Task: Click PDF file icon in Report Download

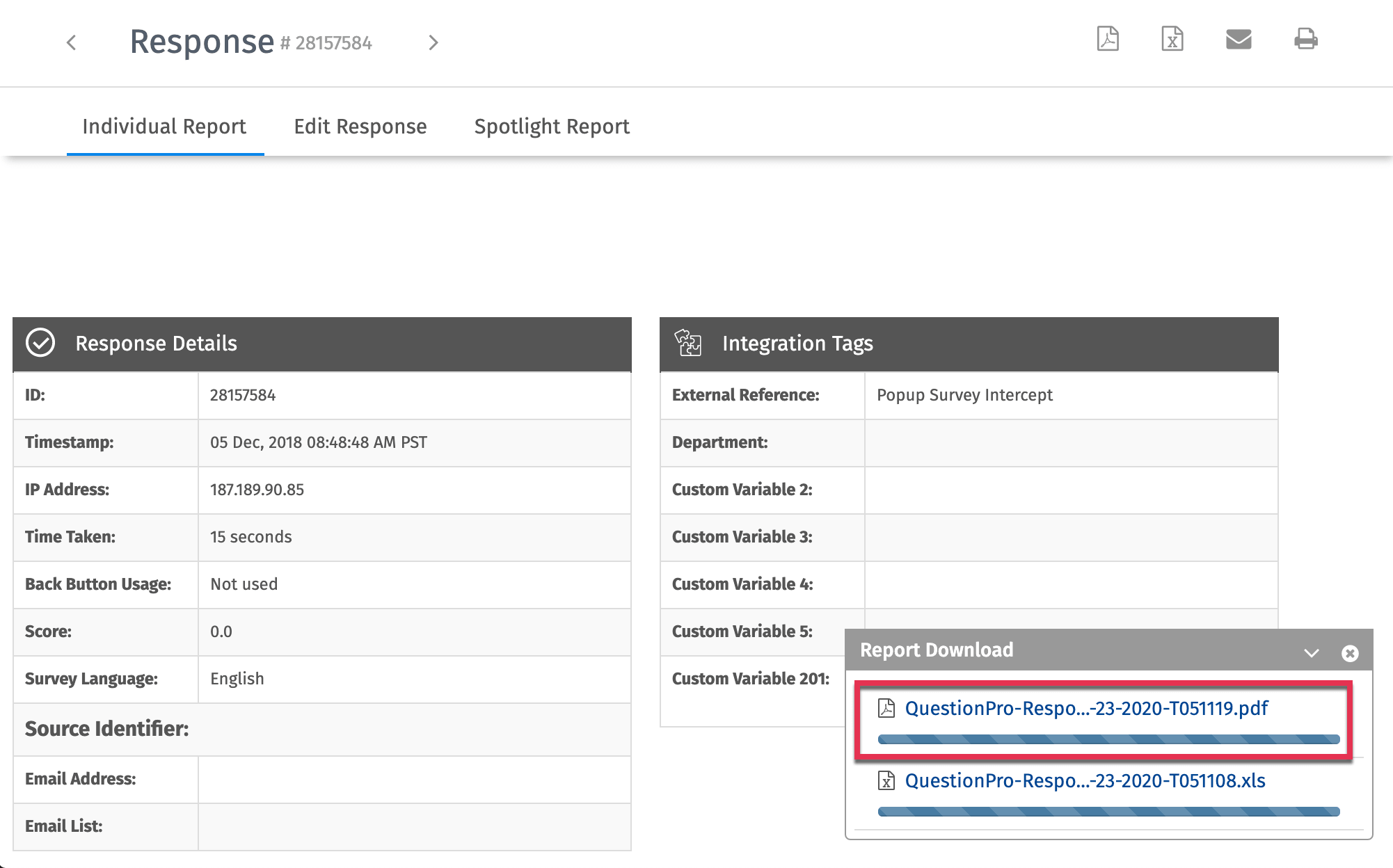Action: point(886,708)
